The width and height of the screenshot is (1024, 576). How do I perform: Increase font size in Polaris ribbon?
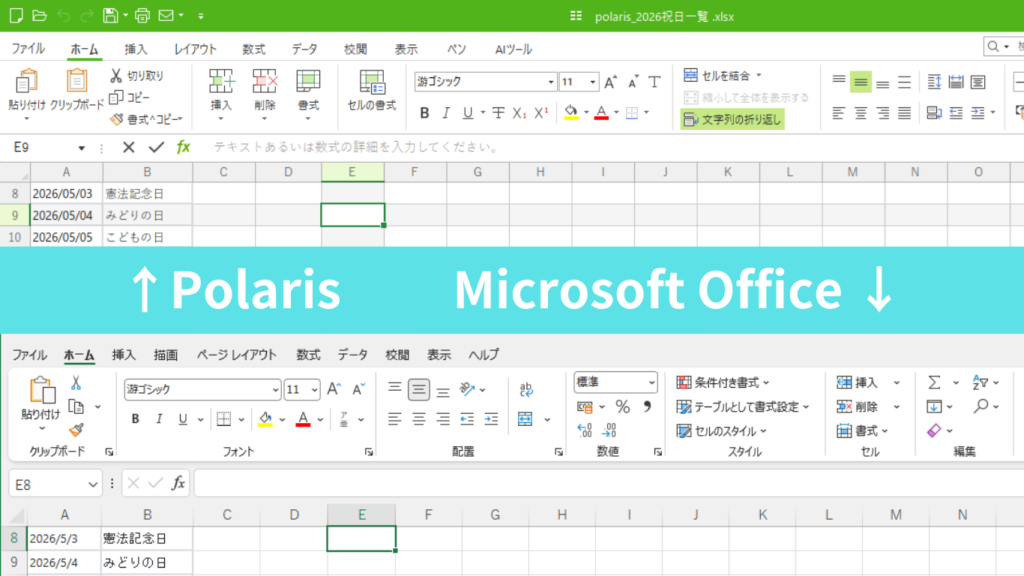(610, 82)
